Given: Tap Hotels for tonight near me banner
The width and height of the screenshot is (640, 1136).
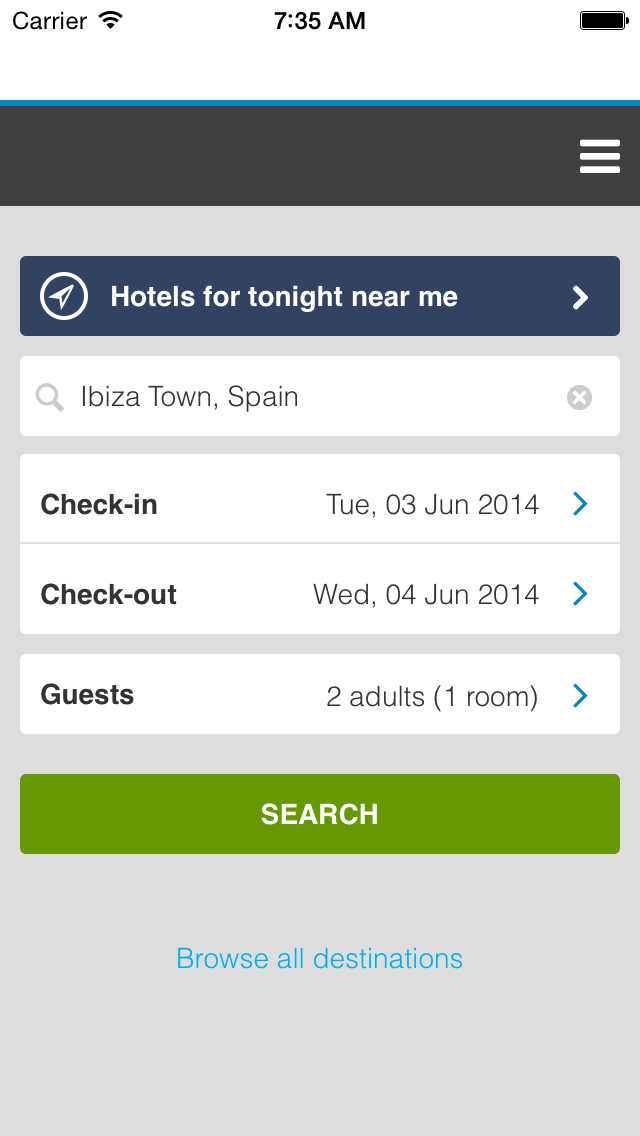Looking at the screenshot, I should click(x=320, y=296).
